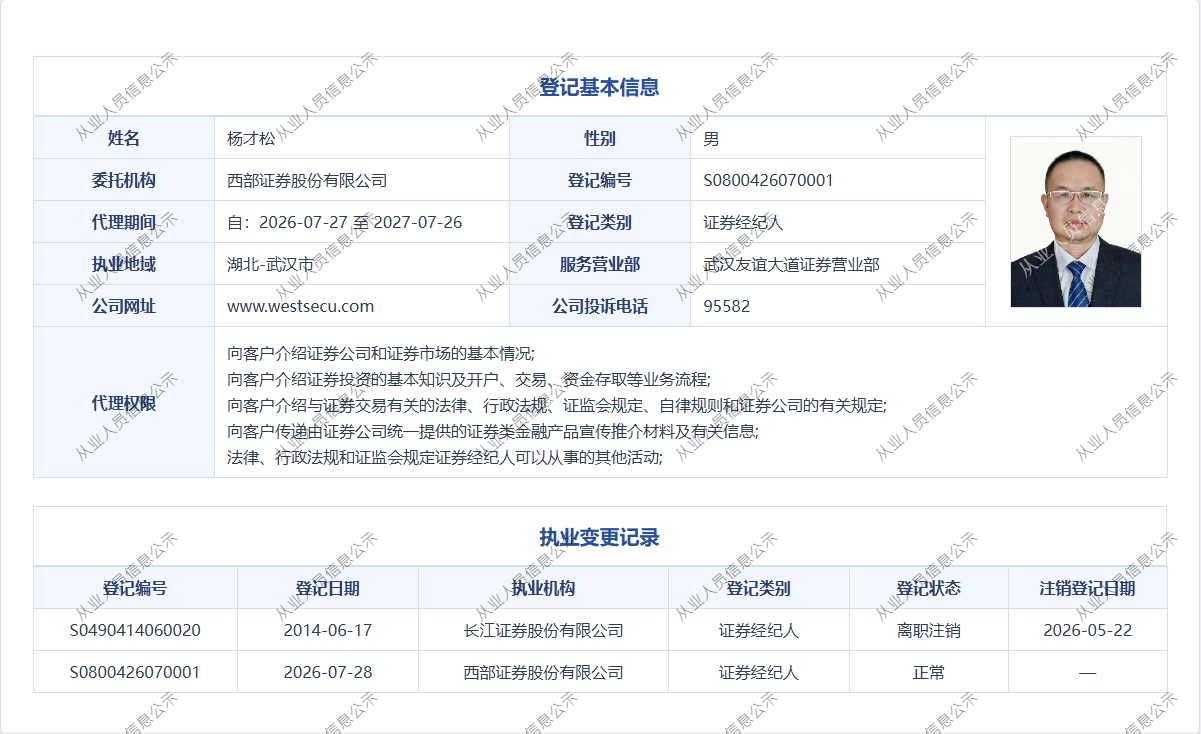Click the 执业机构 column header
Image resolution: width=1201 pixels, height=734 pixels.
tap(543, 588)
